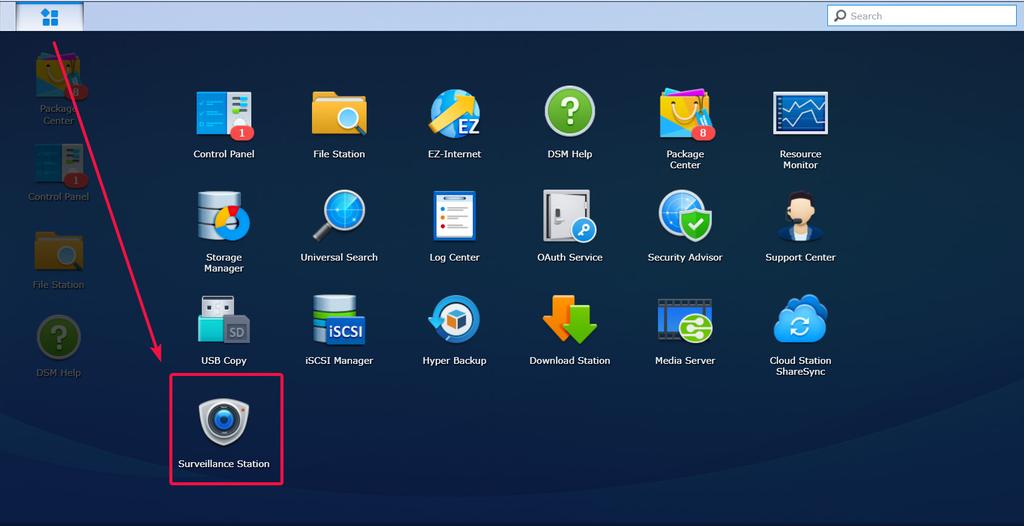Open the EZ-Internet wizard

point(455,114)
